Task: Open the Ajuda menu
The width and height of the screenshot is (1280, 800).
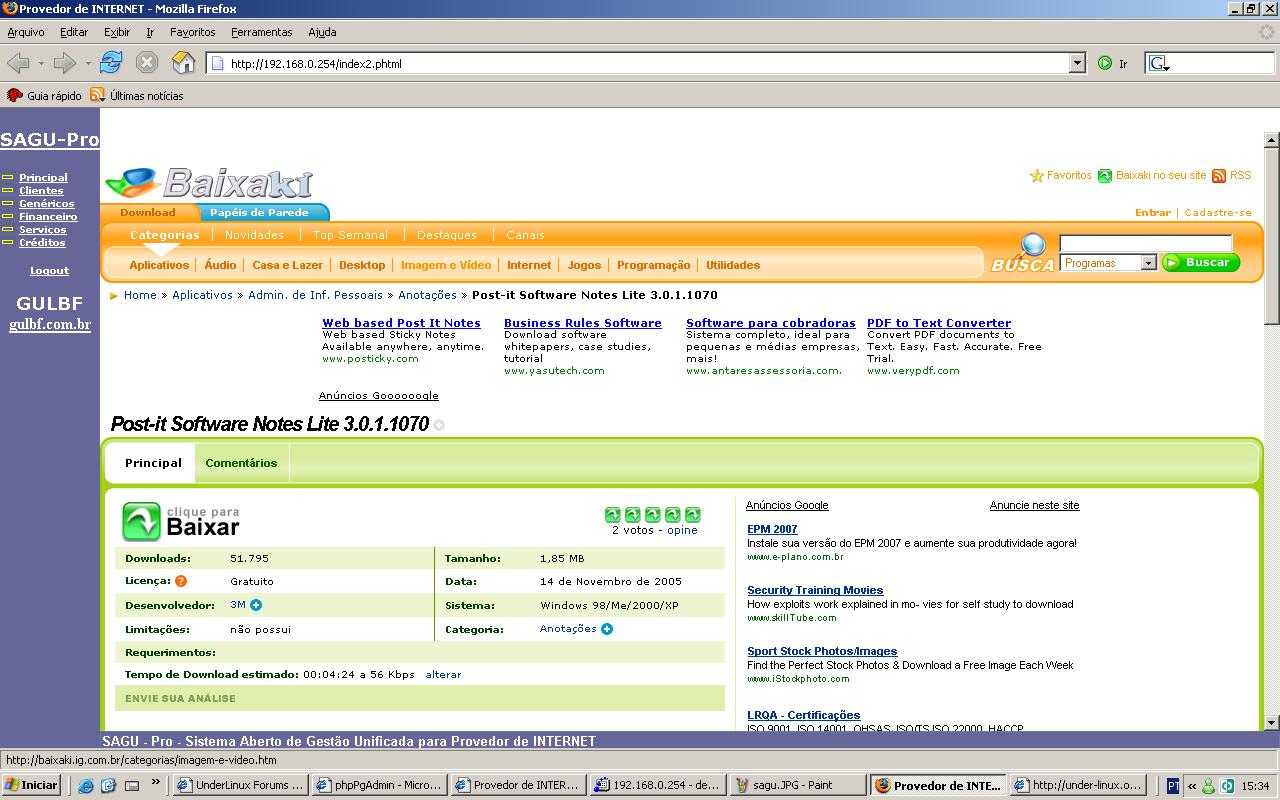Action: point(322,32)
